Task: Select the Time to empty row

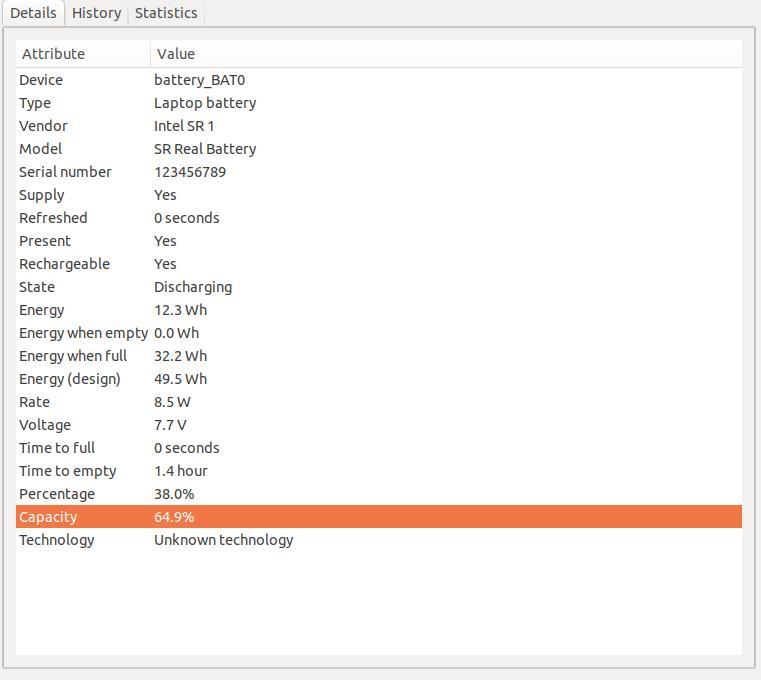Action: click(379, 471)
